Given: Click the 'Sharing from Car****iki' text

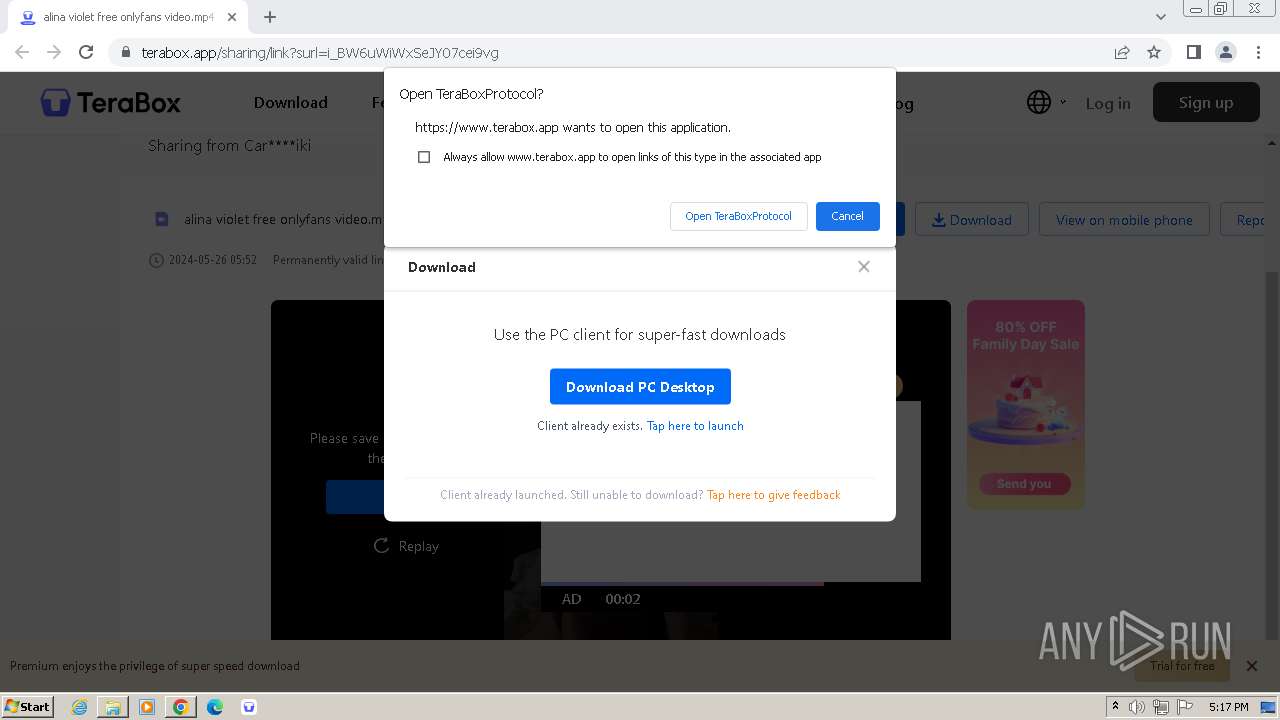Looking at the screenshot, I should click(229, 145).
